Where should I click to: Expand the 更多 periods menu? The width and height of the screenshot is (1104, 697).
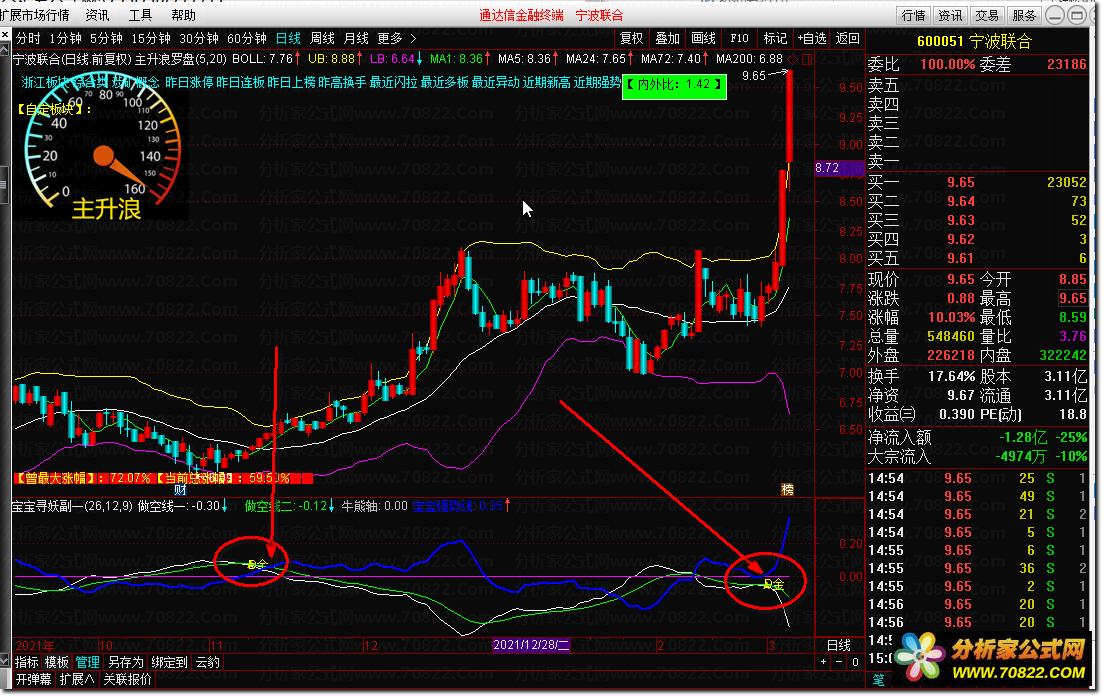390,38
